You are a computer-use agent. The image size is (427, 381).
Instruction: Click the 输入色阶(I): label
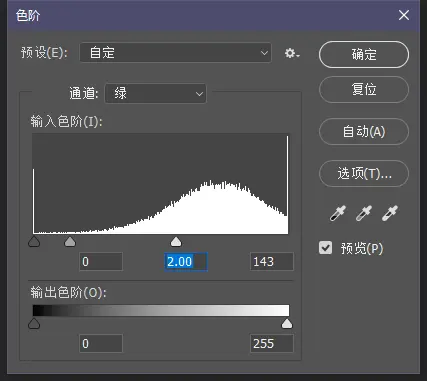[66, 122]
